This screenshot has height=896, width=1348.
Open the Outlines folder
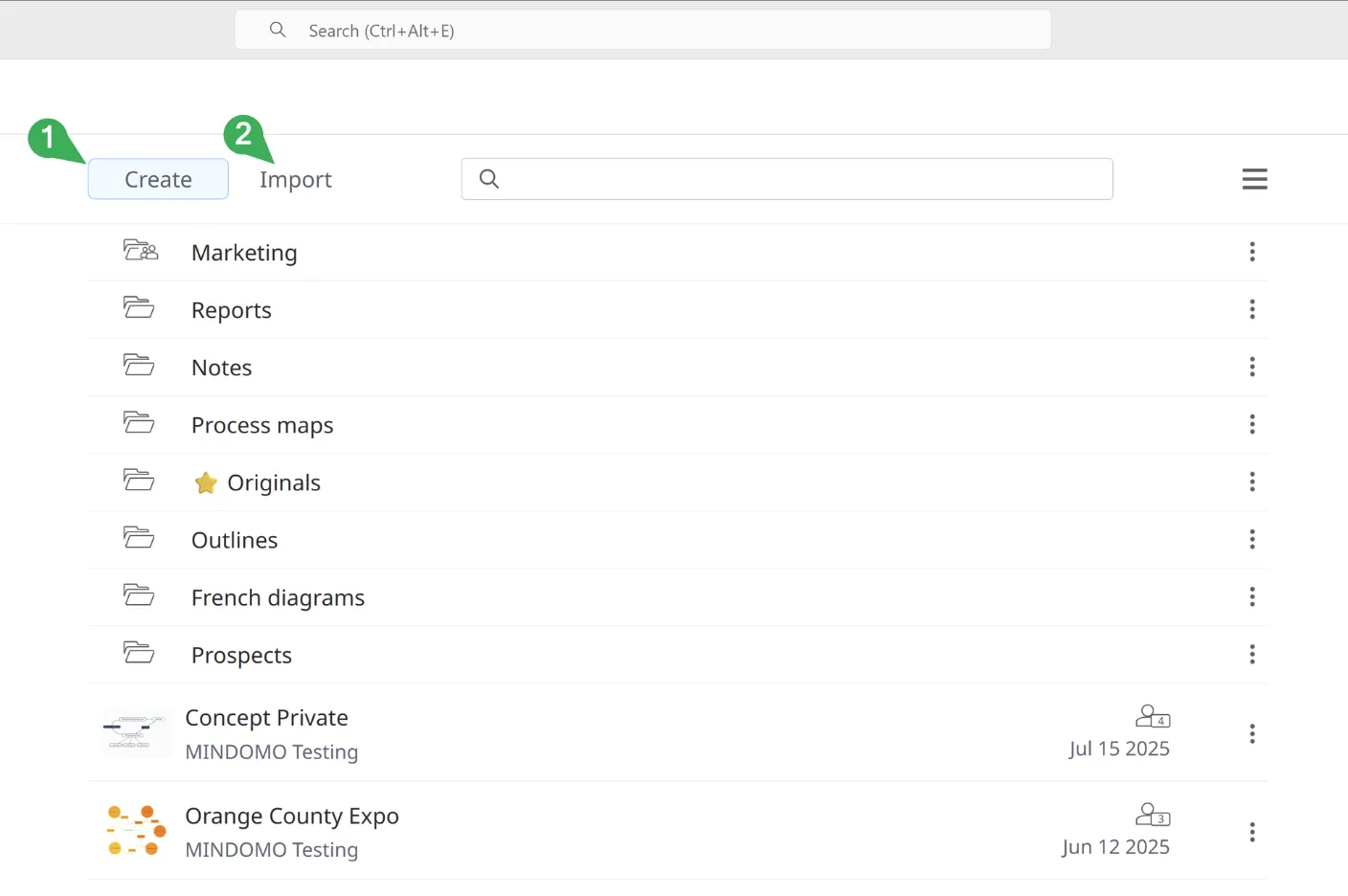click(x=235, y=540)
